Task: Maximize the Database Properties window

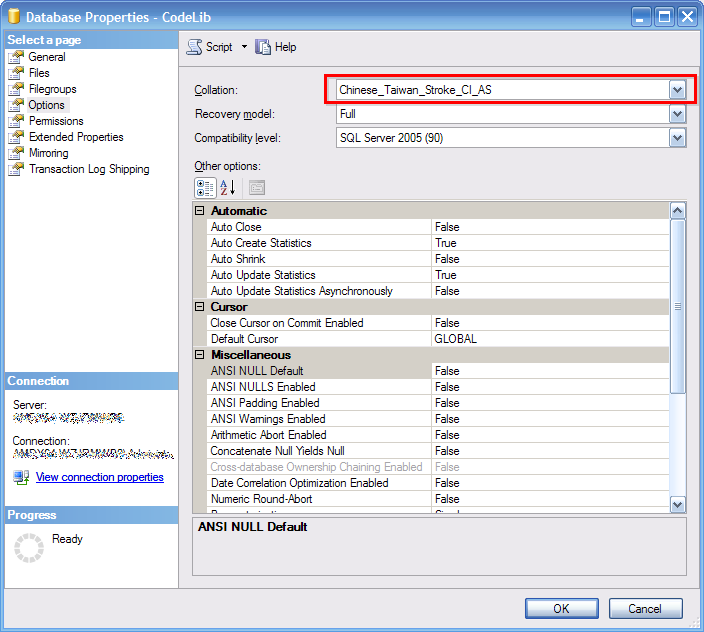Action: pos(664,17)
